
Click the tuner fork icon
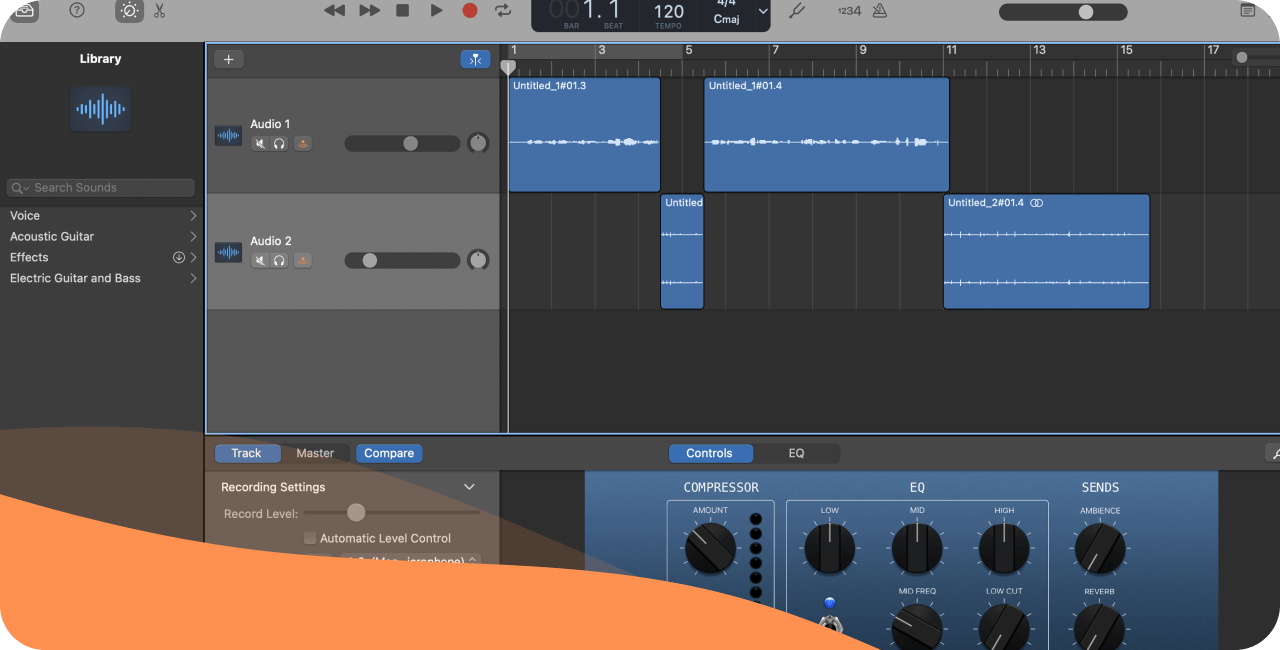pos(796,11)
